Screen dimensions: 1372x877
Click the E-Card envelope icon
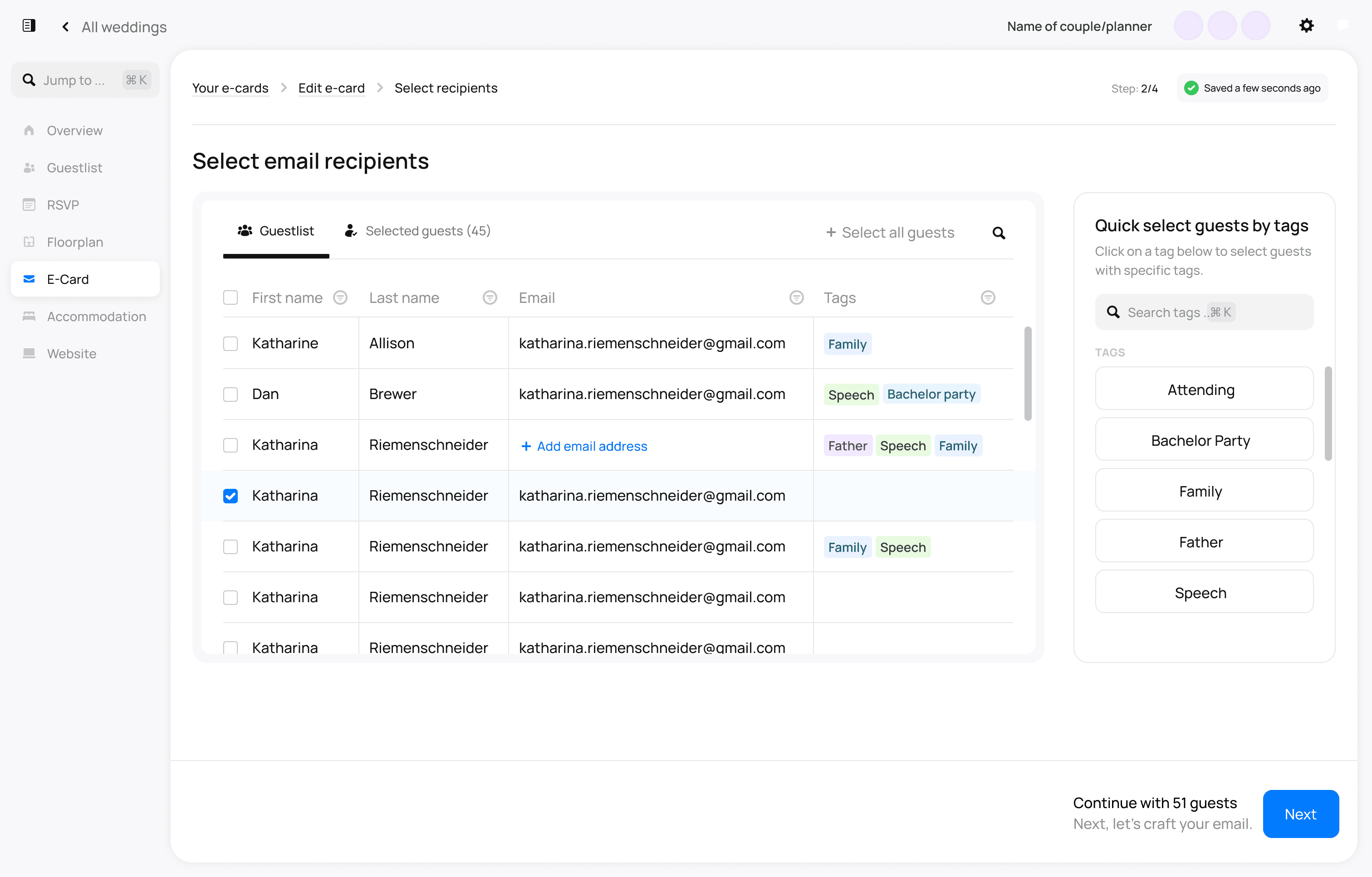29,279
